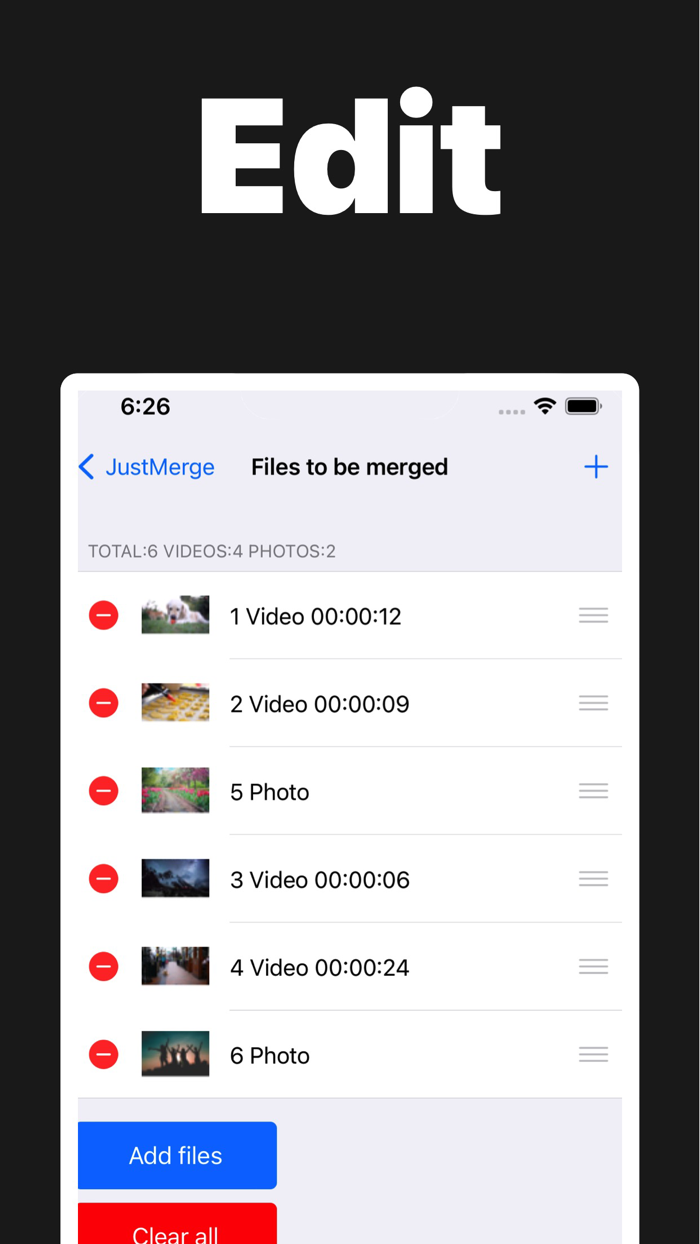
Task: Tap the reorder handle for 5 Photo
Action: 593,791
